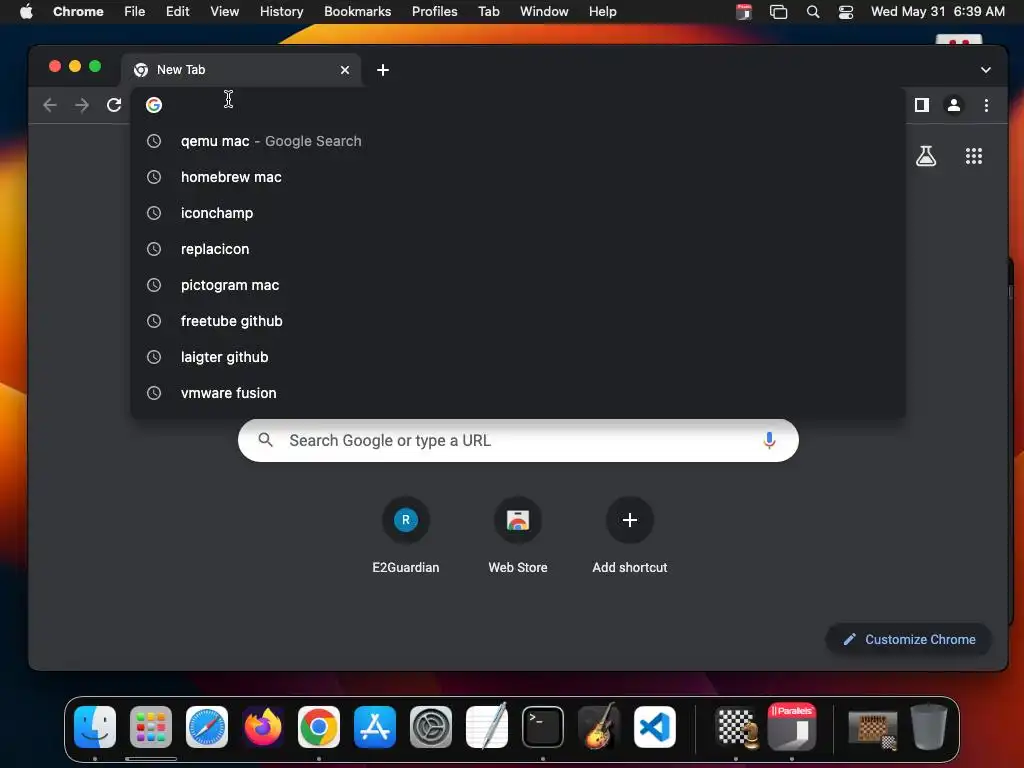Open the History menu
This screenshot has width=1024, height=768.
[281, 12]
